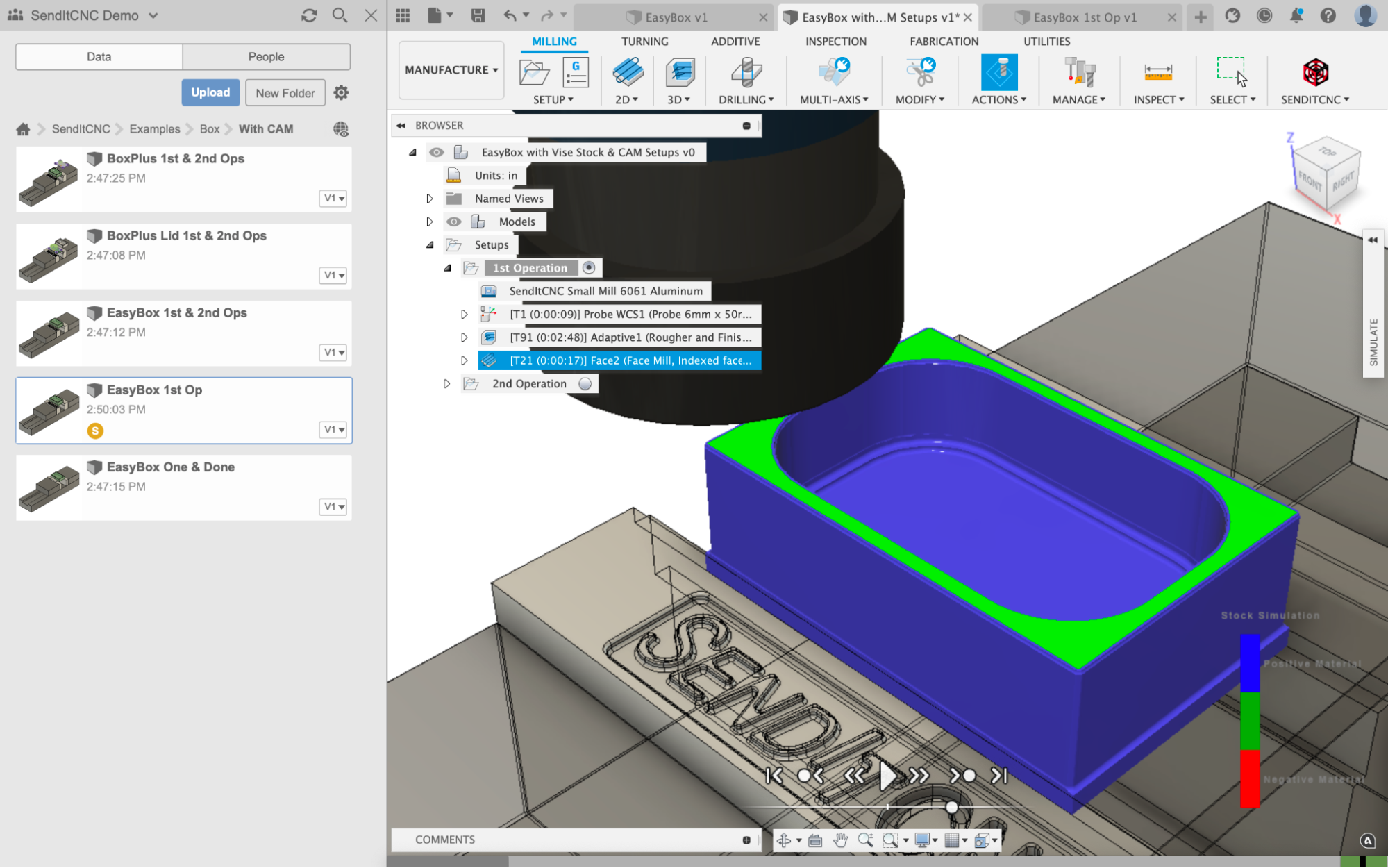1388x868 pixels.
Task: Open the data panel grid icon
Action: [403, 15]
